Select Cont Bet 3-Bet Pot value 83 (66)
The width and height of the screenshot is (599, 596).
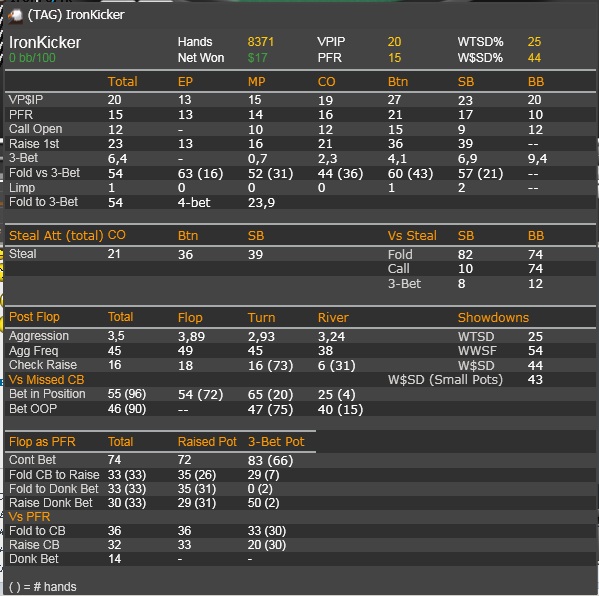(270, 460)
